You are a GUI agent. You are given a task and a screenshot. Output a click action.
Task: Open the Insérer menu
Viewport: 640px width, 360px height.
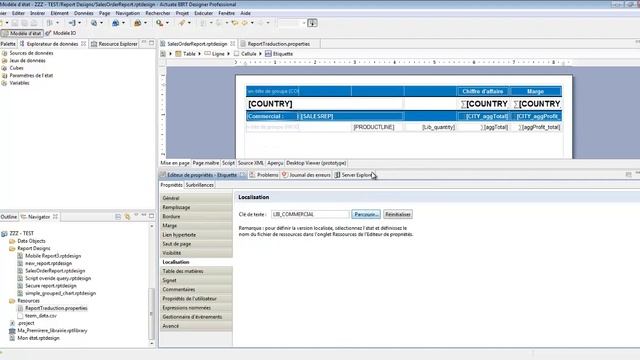38,13
